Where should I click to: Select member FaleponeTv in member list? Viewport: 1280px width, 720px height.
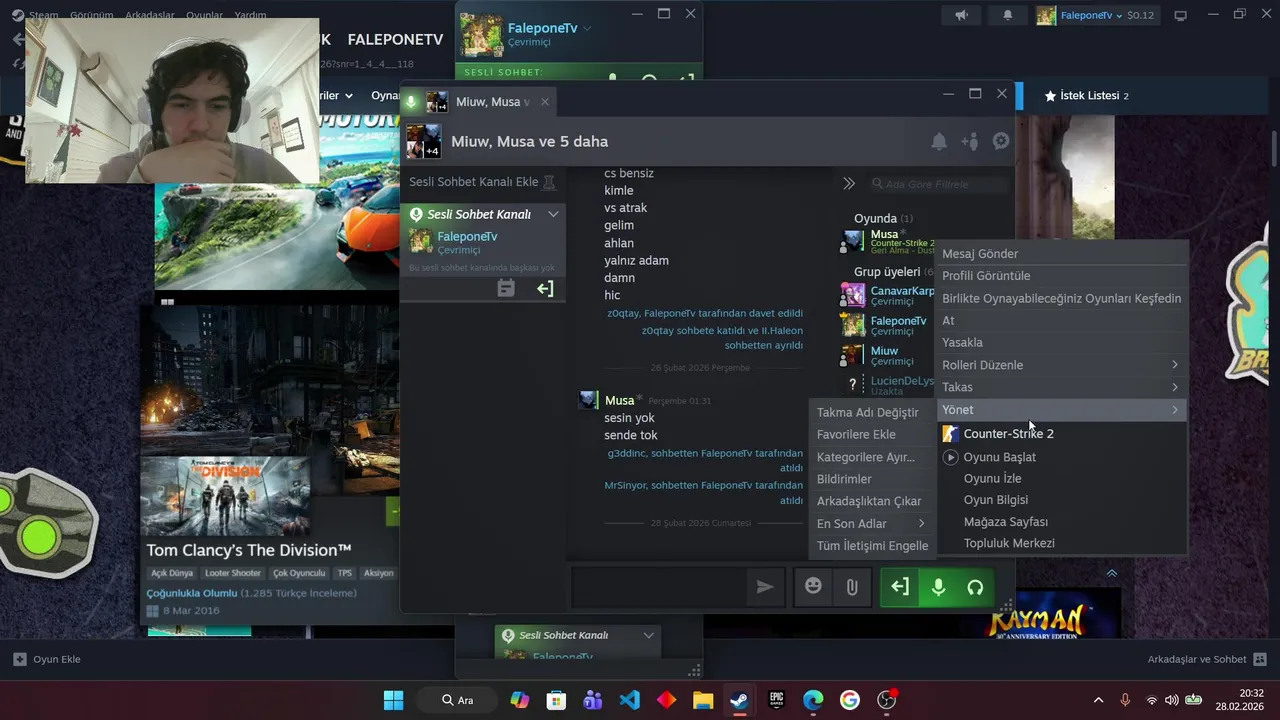click(888, 325)
